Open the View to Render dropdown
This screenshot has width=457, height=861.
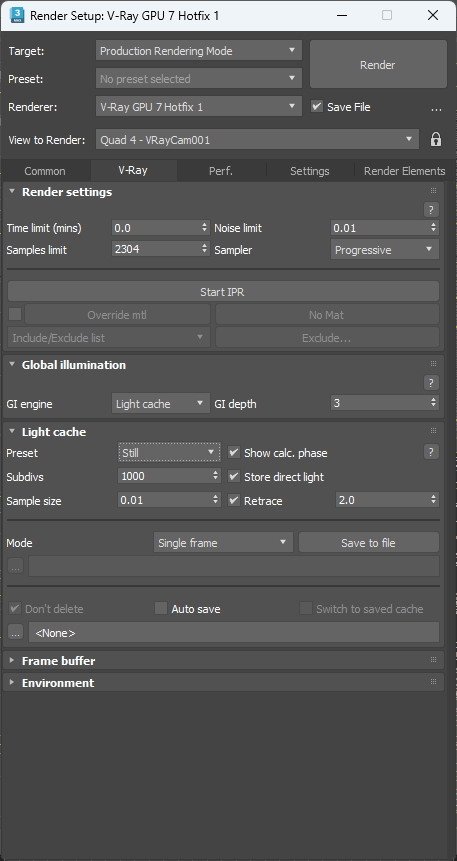pyautogui.click(x=257, y=139)
